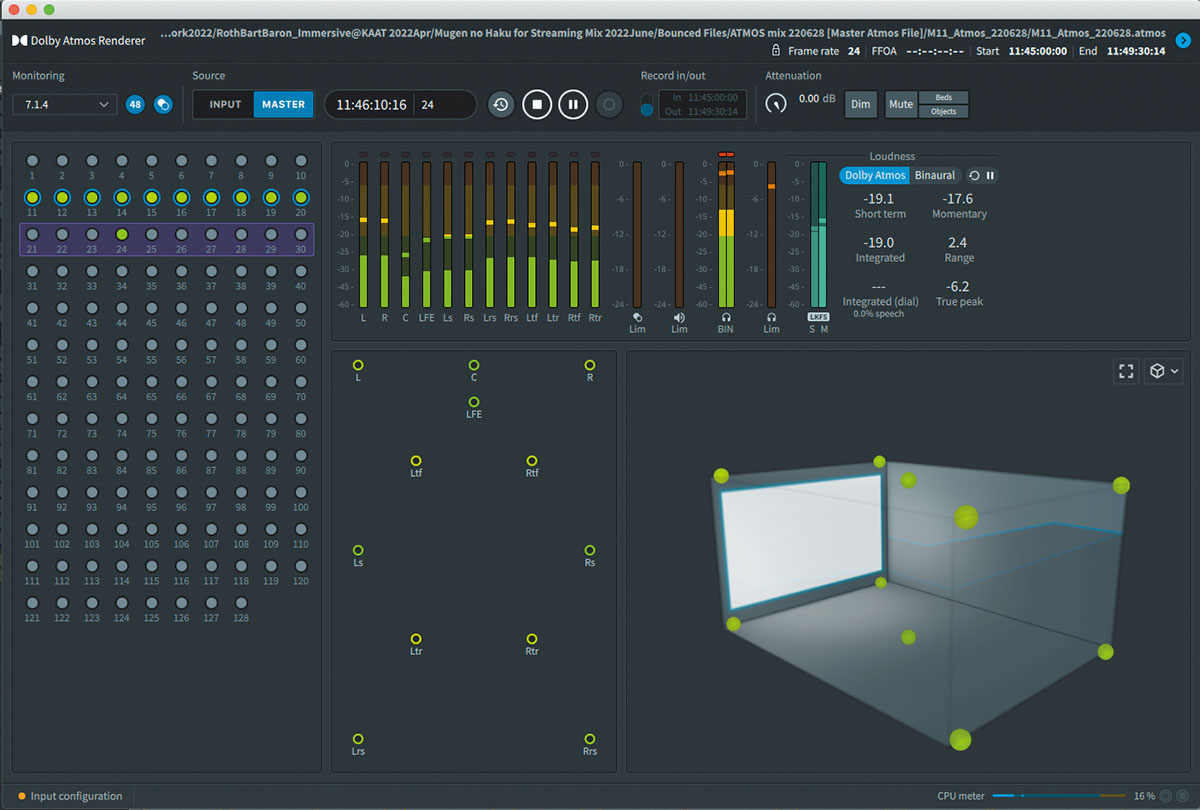The width and height of the screenshot is (1200, 810).
Task: Click the -19.1 Short term value
Action: (x=880, y=199)
